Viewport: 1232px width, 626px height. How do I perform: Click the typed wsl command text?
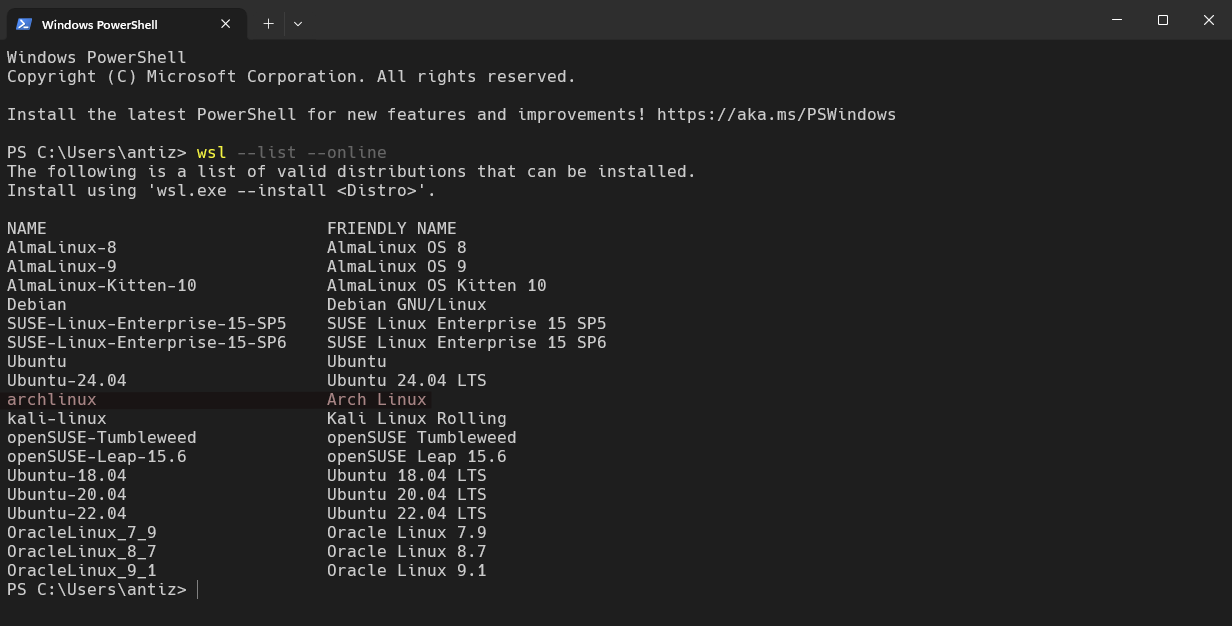click(211, 152)
